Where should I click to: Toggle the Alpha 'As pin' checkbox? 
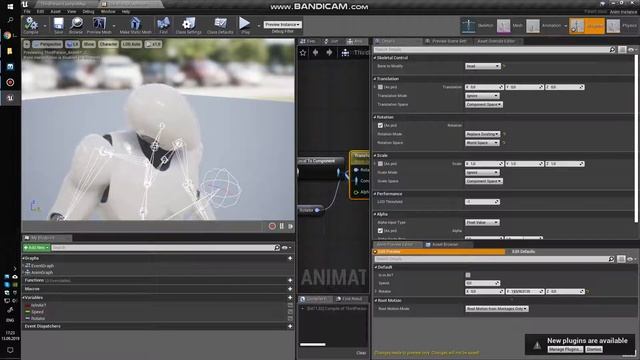coord(380,231)
